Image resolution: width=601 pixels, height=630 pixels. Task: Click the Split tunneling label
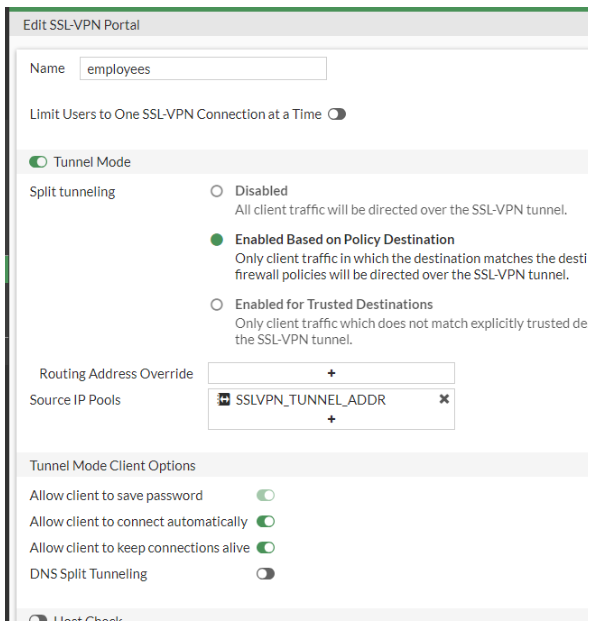(x=72, y=191)
